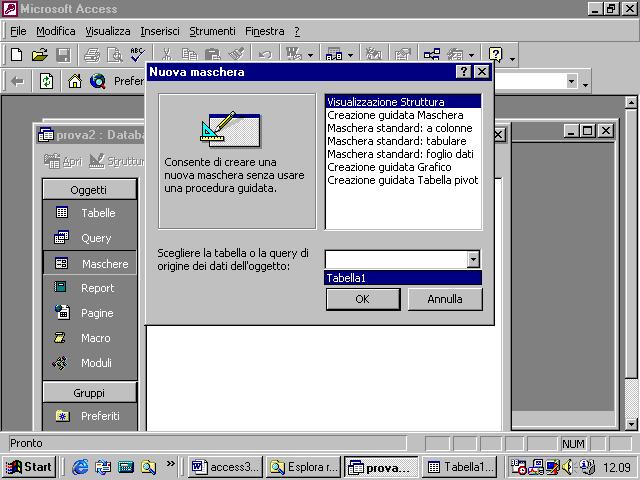Select Creazione guidata Maschera
Image resolution: width=640 pixels, height=480 pixels.
click(403, 115)
